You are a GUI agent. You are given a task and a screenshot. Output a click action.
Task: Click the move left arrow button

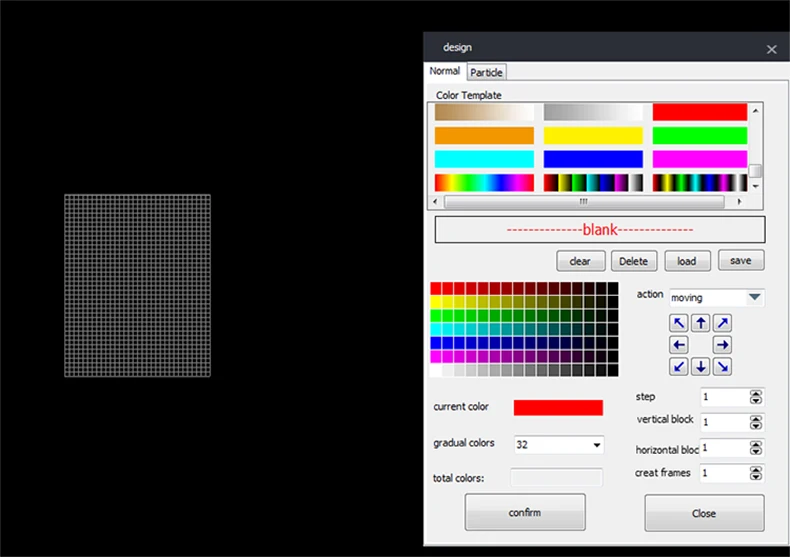point(679,345)
